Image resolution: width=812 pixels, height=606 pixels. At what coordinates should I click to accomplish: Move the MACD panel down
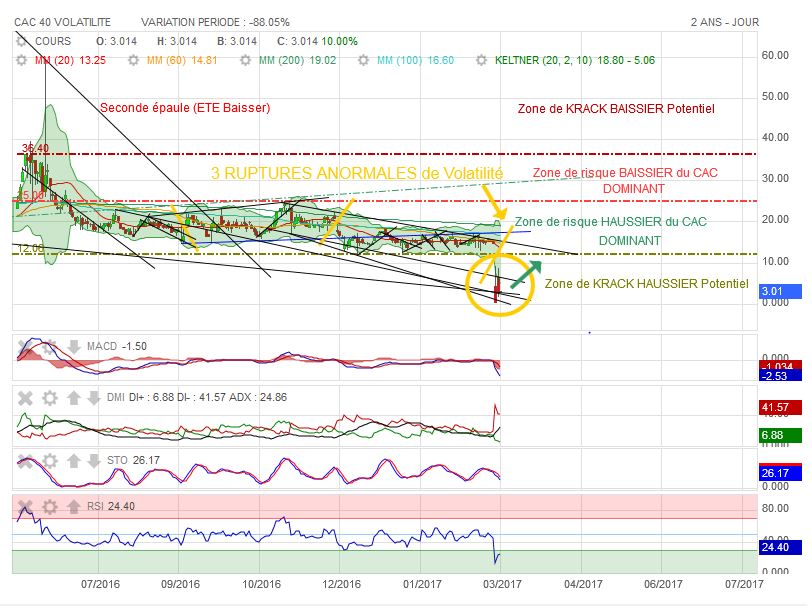(74, 346)
